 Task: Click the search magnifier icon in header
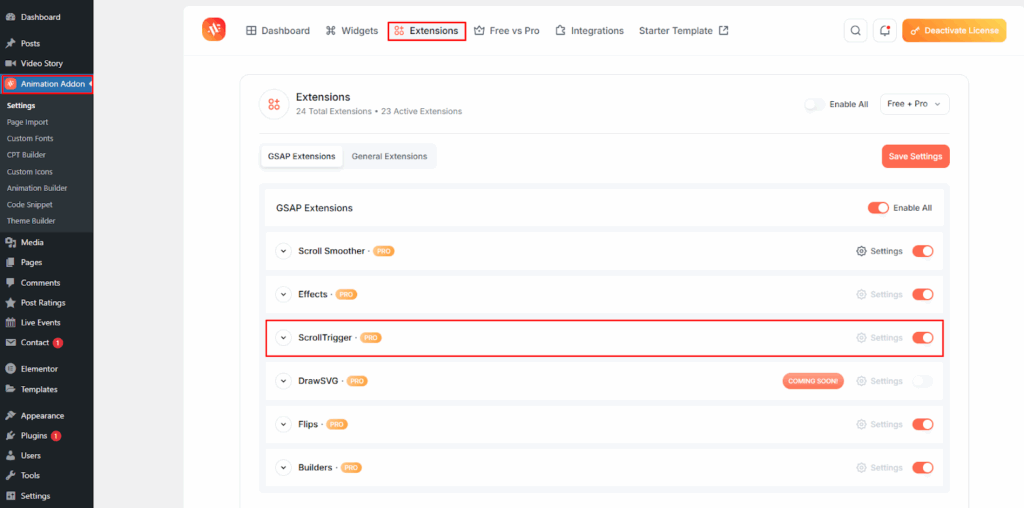point(855,31)
